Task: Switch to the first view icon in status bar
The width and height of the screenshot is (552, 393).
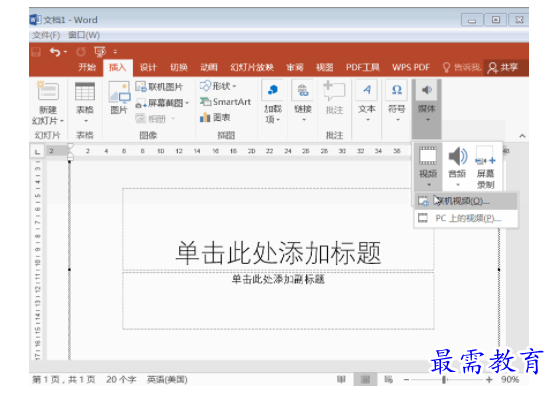Action: click(x=341, y=379)
